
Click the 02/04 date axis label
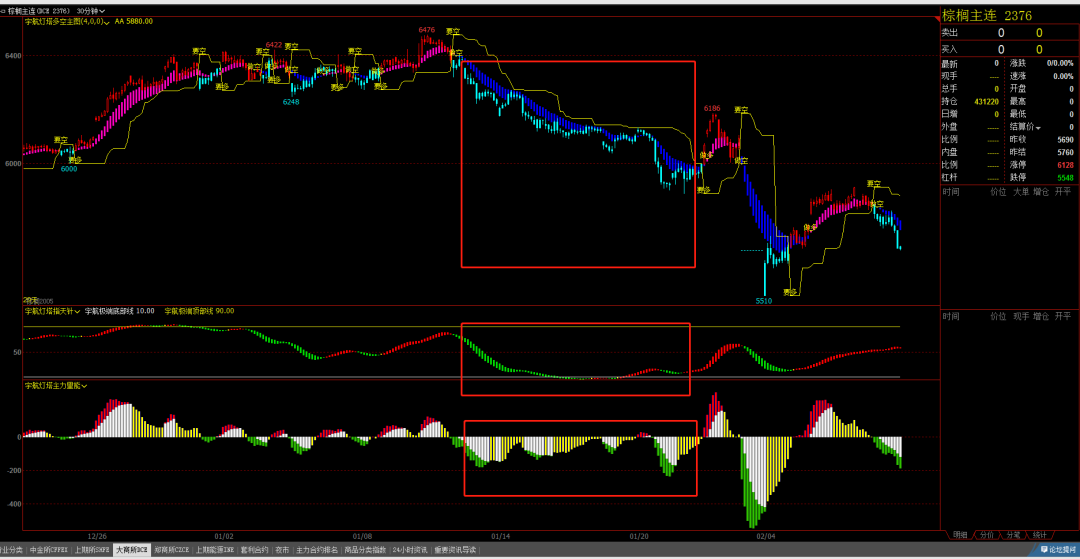(x=766, y=536)
